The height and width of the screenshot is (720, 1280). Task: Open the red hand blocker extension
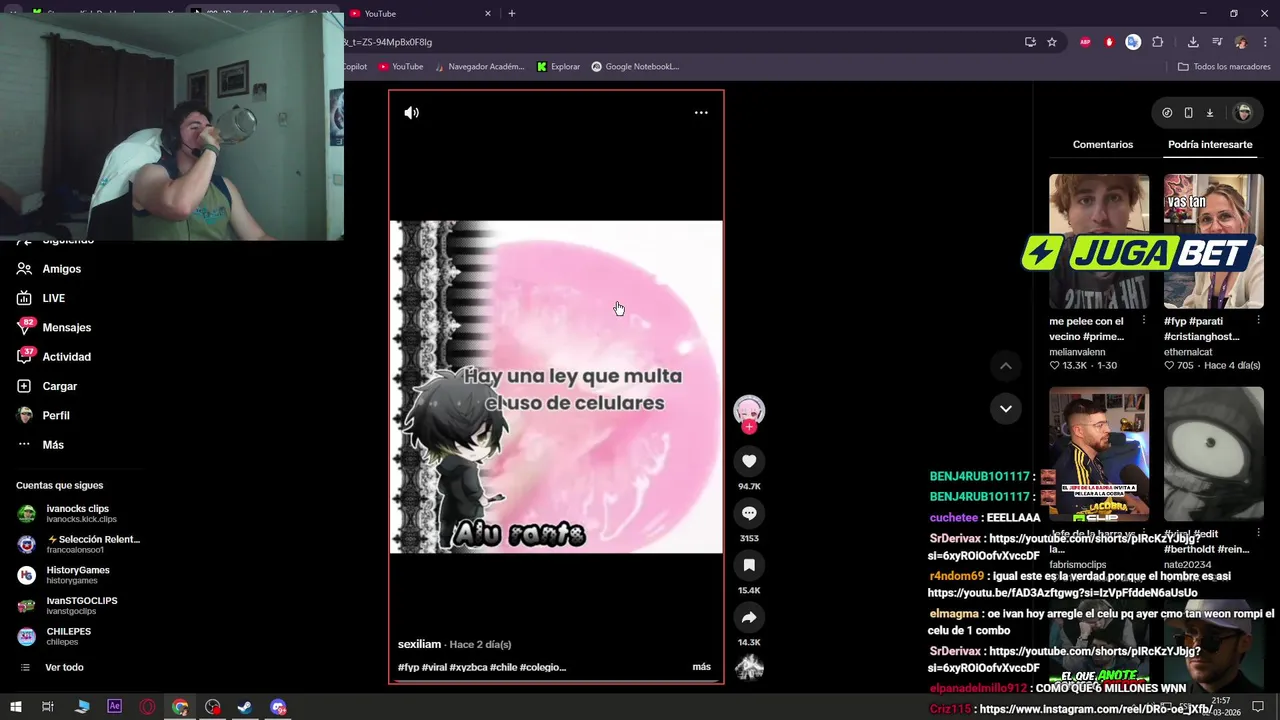(1109, 42)
